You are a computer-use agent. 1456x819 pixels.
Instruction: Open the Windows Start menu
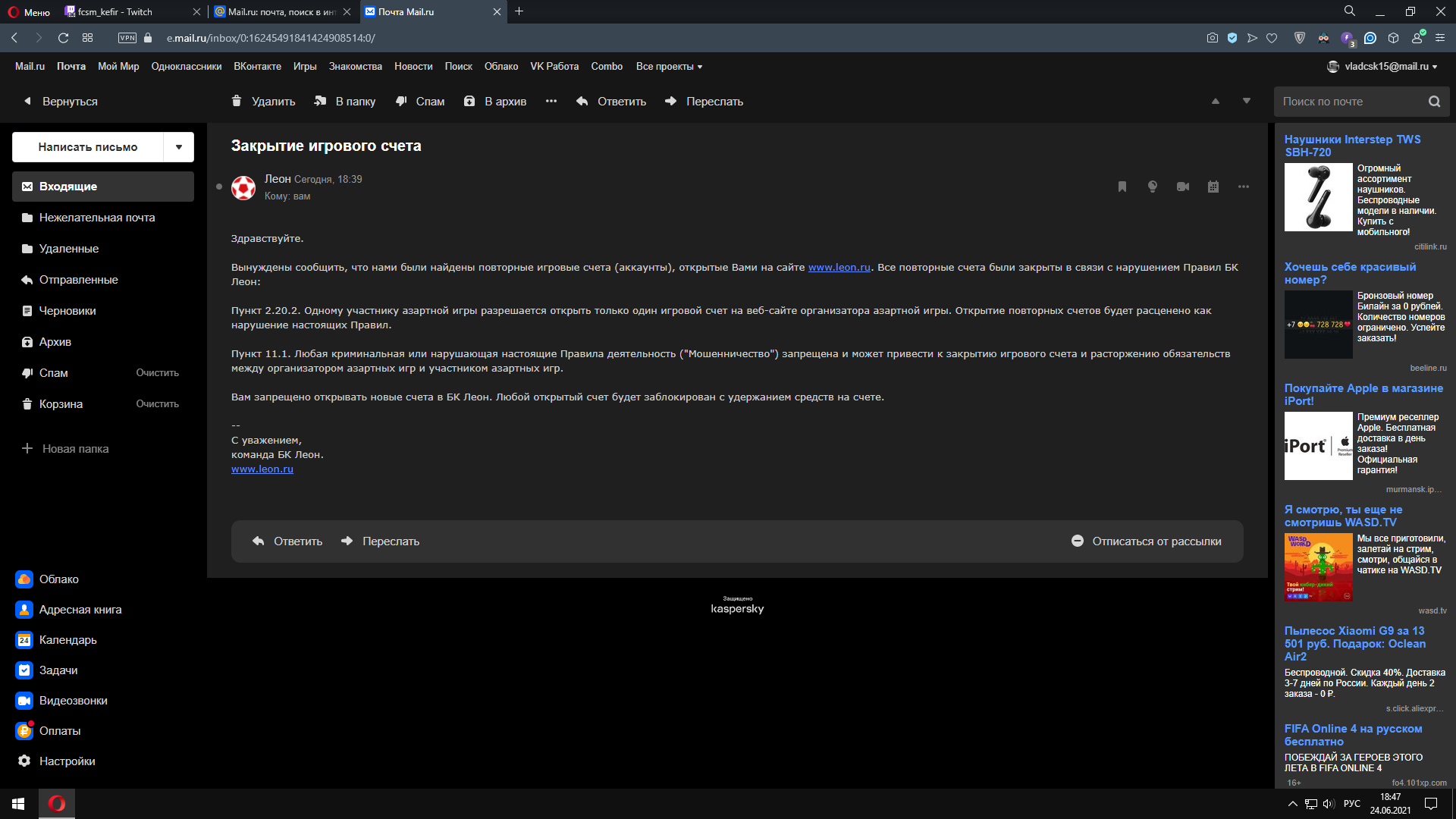pos(18,804)
